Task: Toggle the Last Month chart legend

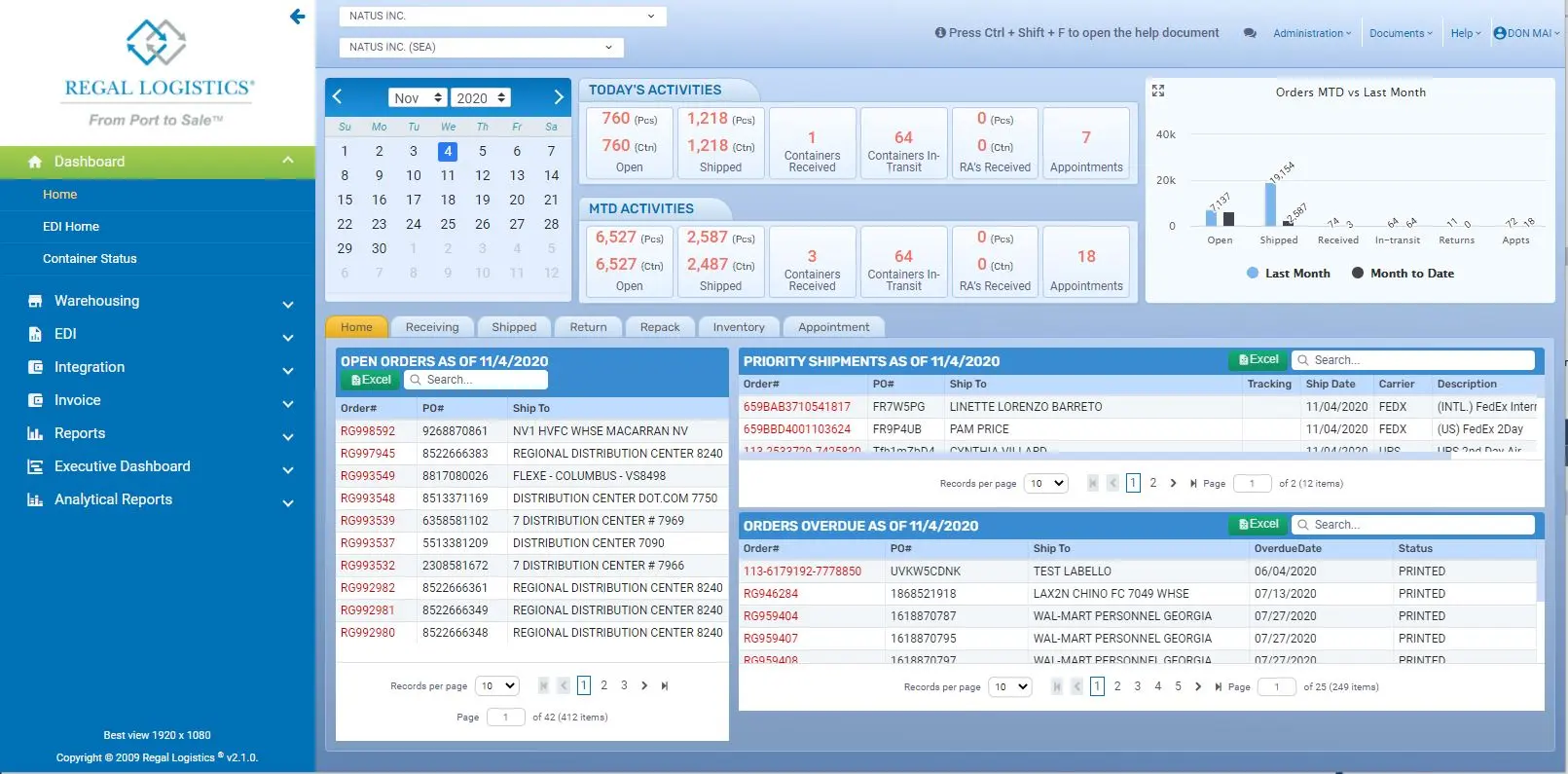Action: click(1288, 274)
